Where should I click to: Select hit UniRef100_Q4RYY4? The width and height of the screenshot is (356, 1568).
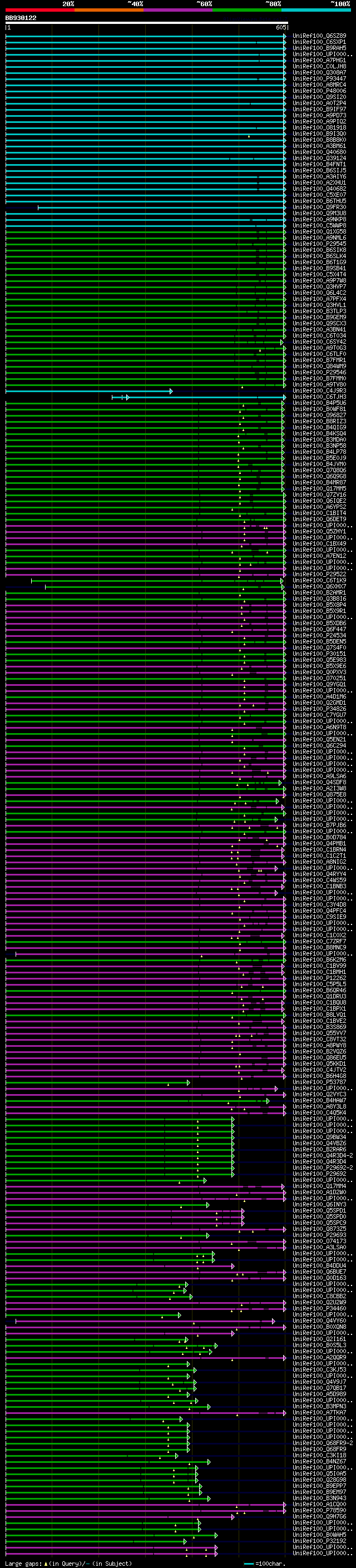(319, 874)
